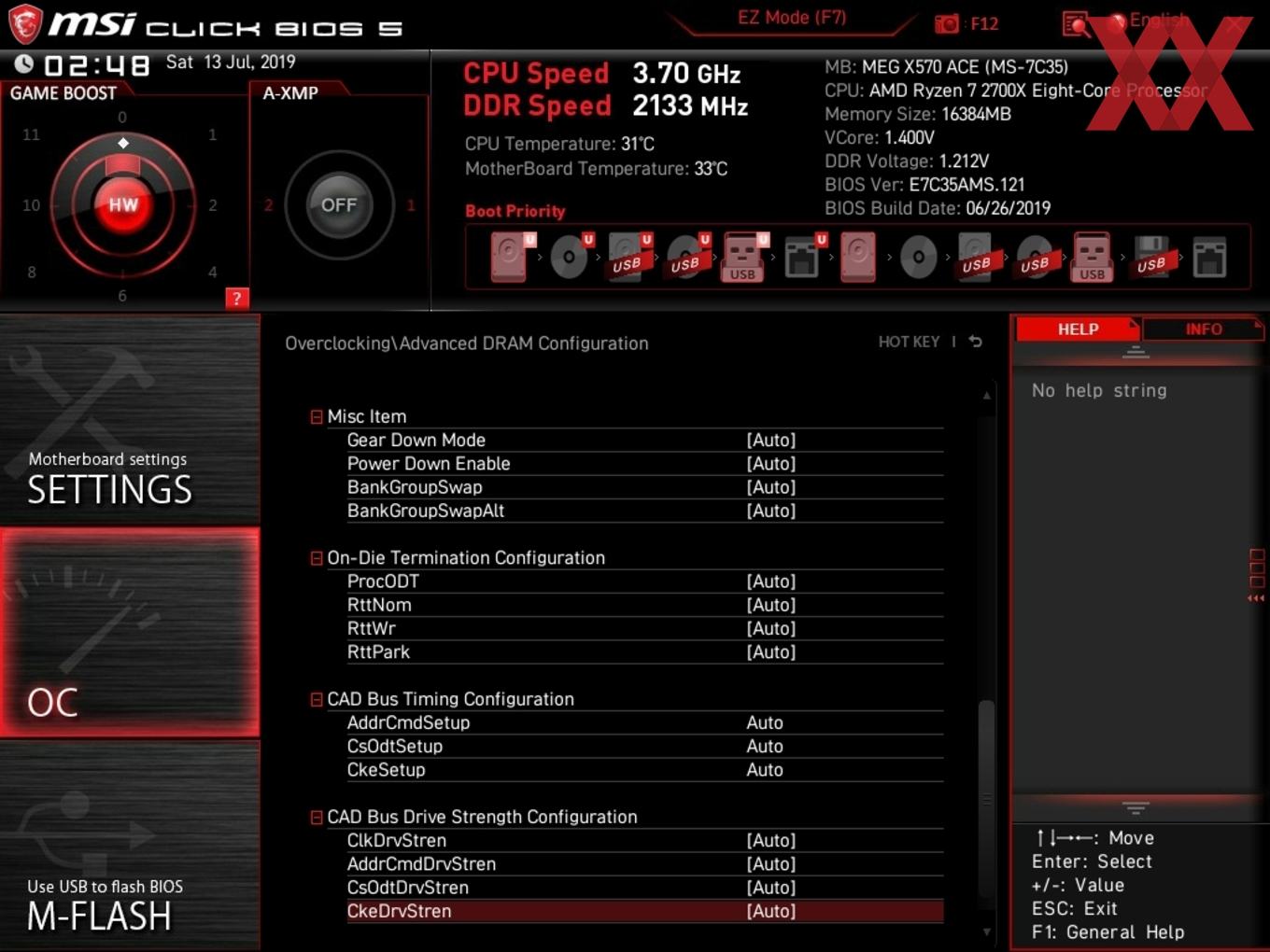Viewport: 1270px width, 952px height.
Task: Open the Gear Down Mode value dropdown
Action: click(771, 441)
